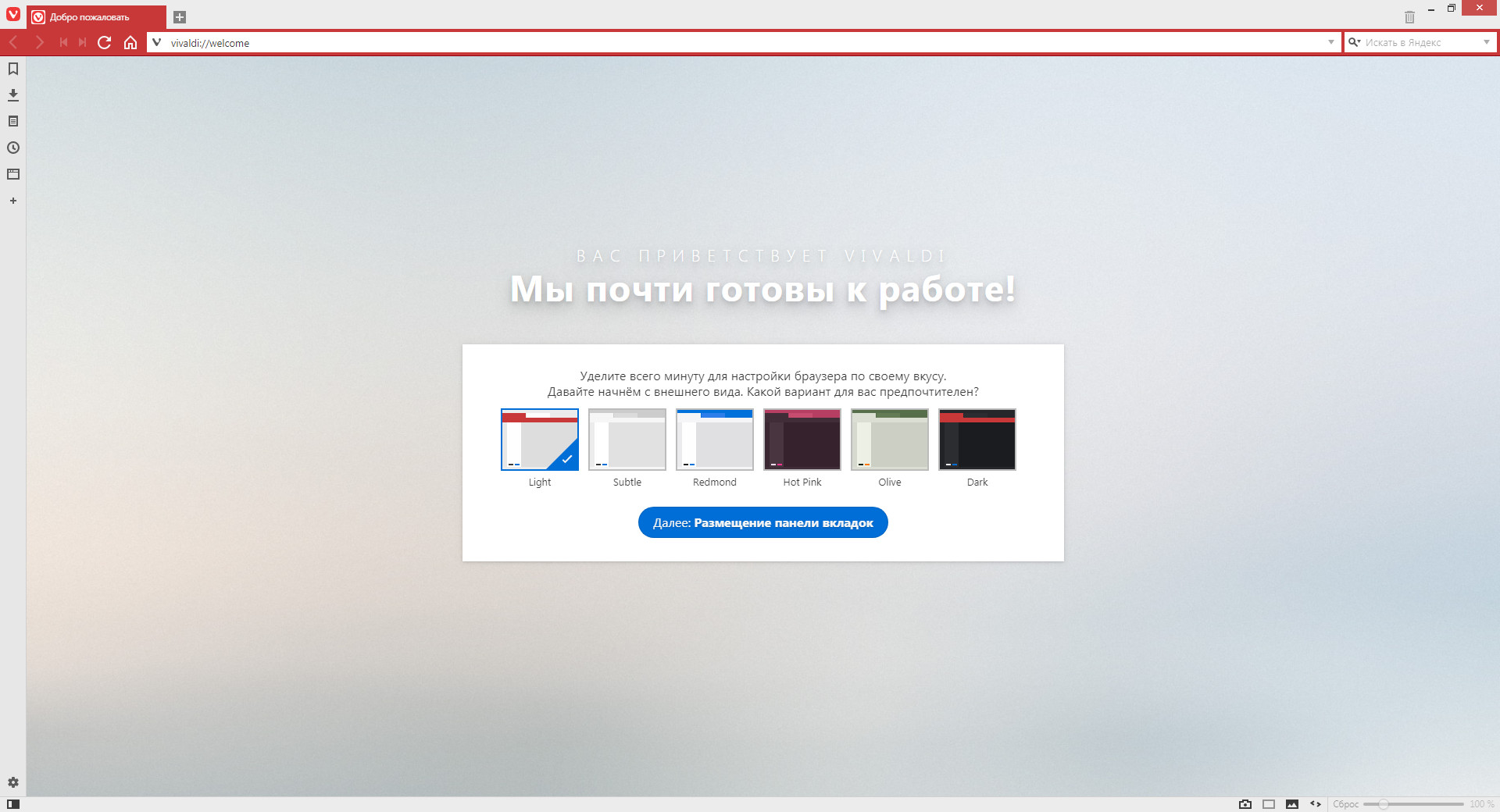This screenshot has width=1500, height=812.
Task: Click the Yandex search field
Action: pos(1422,42)
